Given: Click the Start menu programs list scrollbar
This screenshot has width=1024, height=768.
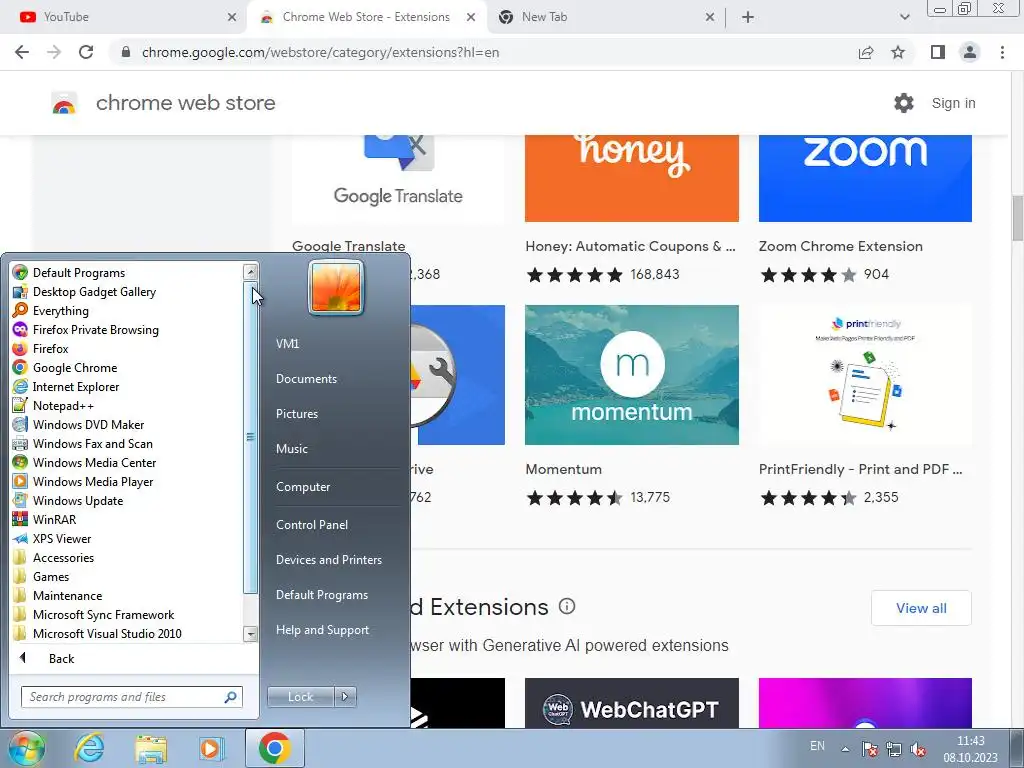Looking at the screenshot, I should pyautogui.click(x=250, y=438).
